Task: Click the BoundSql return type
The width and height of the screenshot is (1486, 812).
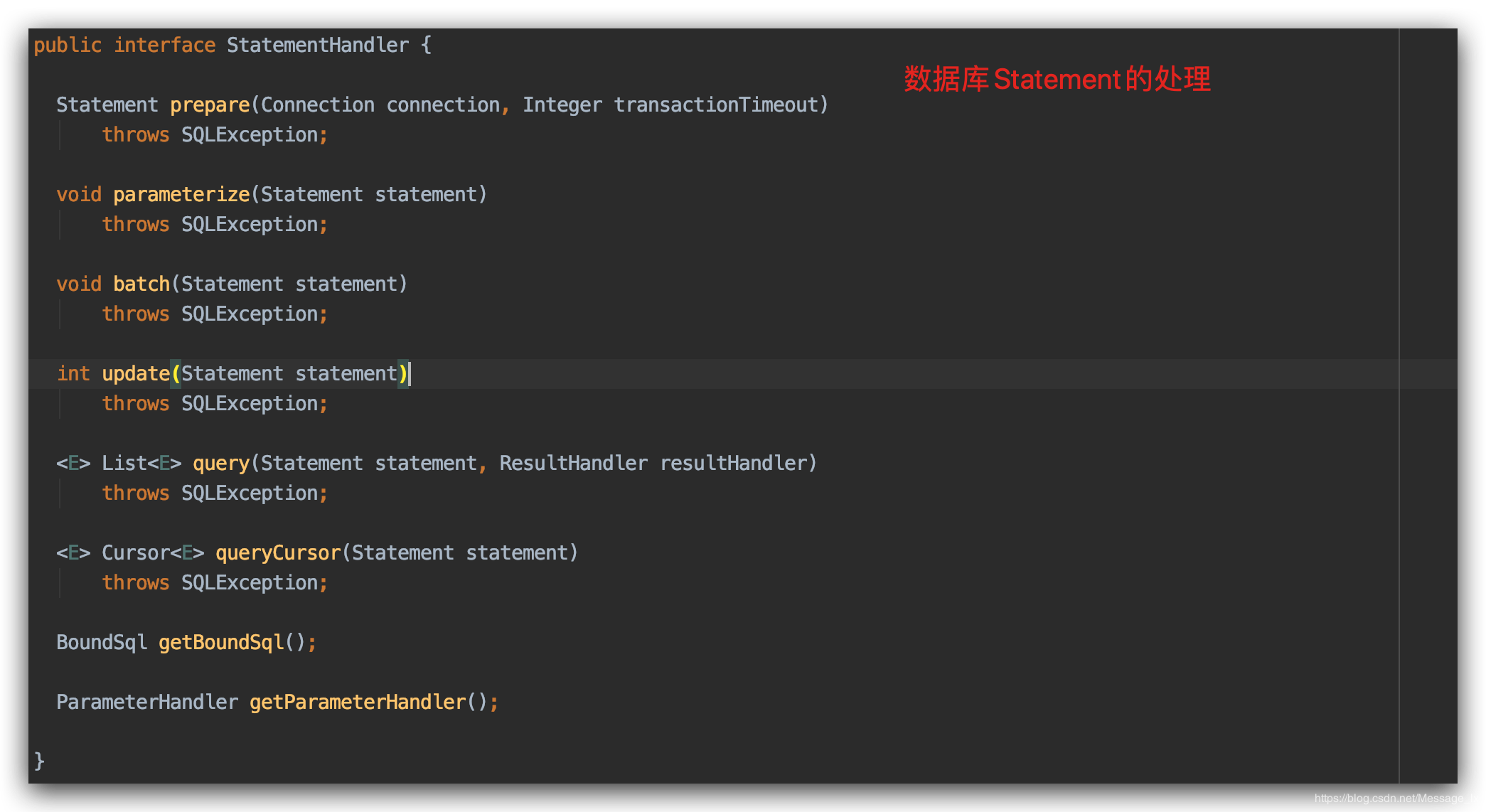Action: (102, 643)
